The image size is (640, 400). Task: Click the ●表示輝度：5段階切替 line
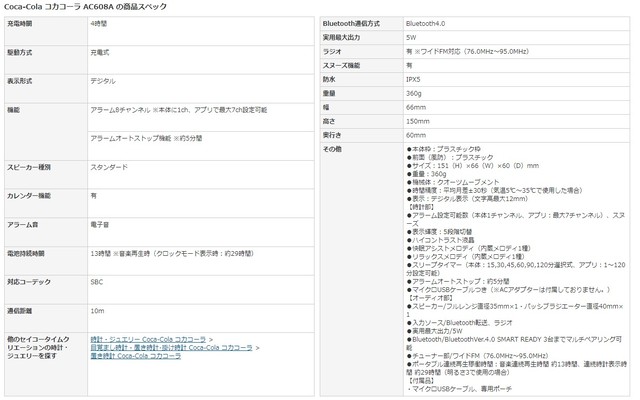tap(439, 232)
